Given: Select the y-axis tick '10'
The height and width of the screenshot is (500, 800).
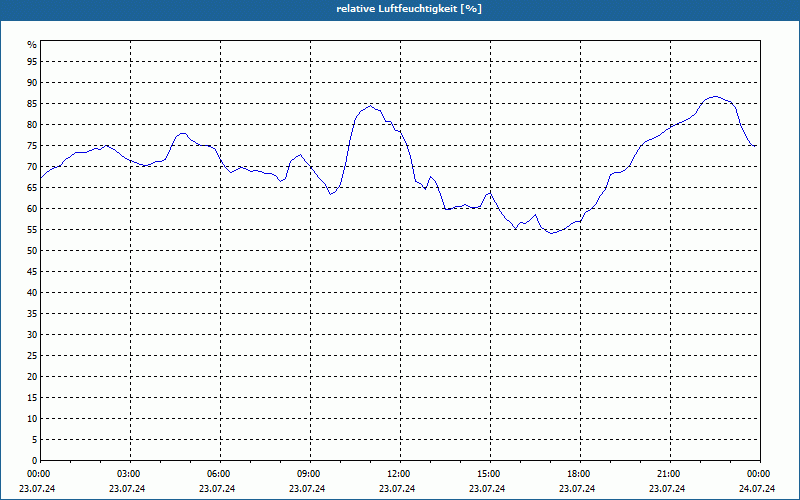Looking at the screenshot, I should pos(32,419).
